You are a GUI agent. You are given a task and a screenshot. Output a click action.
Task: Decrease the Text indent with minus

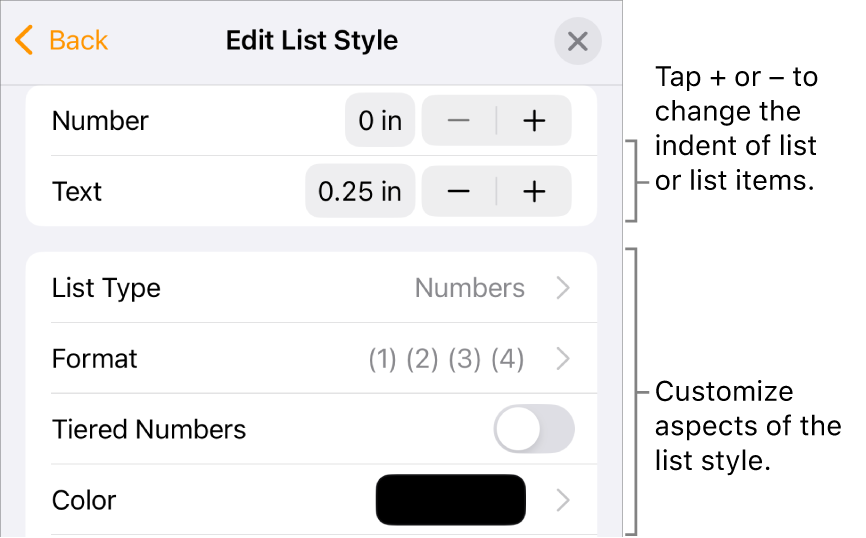click(459, 192)
